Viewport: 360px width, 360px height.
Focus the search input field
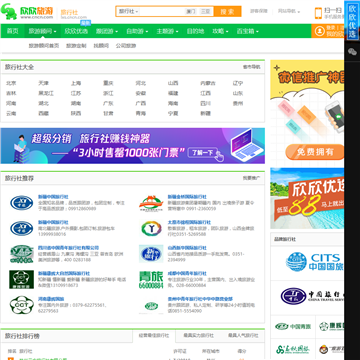[162, 11]
